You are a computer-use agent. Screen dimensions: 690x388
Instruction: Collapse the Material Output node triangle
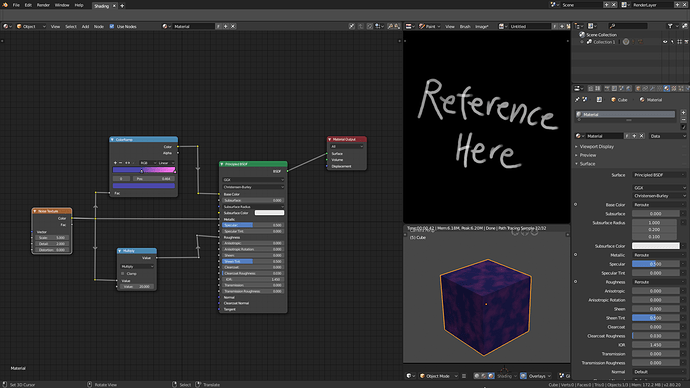coord(330,139)
